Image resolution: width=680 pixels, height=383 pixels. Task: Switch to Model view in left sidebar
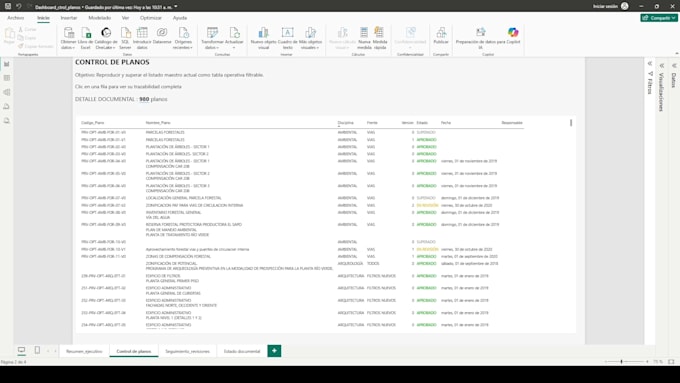pos(7,92)
